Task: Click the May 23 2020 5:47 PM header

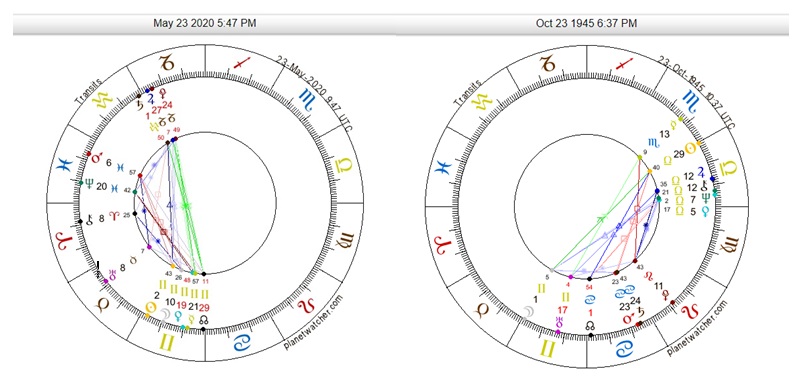Action: coord(205,23)
